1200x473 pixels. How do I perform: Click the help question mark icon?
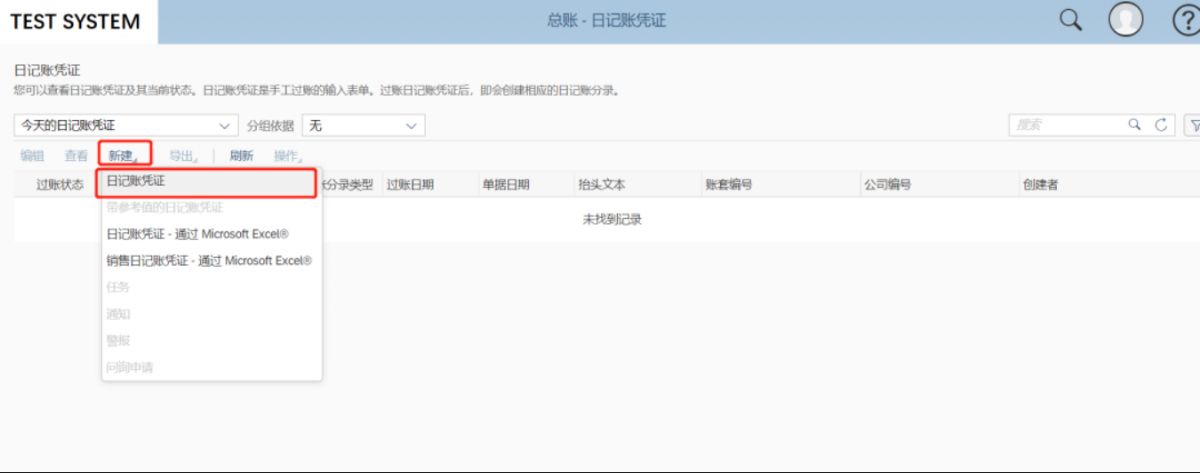[1185, 21]
